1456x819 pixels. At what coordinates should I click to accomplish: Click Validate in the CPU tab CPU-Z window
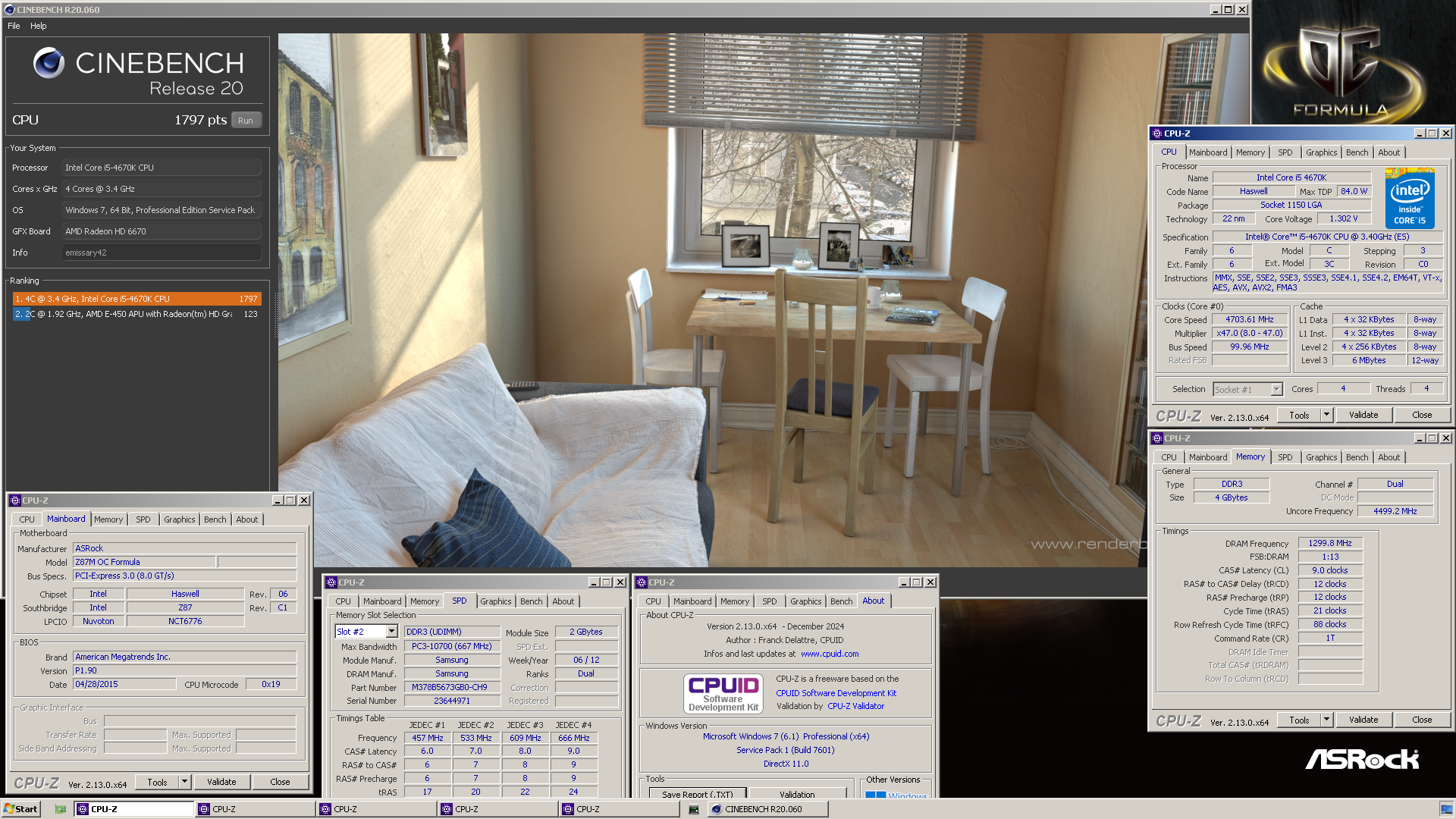coord(1363,415)
